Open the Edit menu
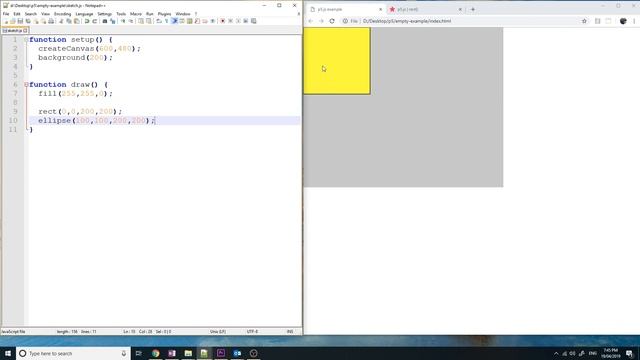This screenshot has width=640, height=360. click(x=17, y=14)
